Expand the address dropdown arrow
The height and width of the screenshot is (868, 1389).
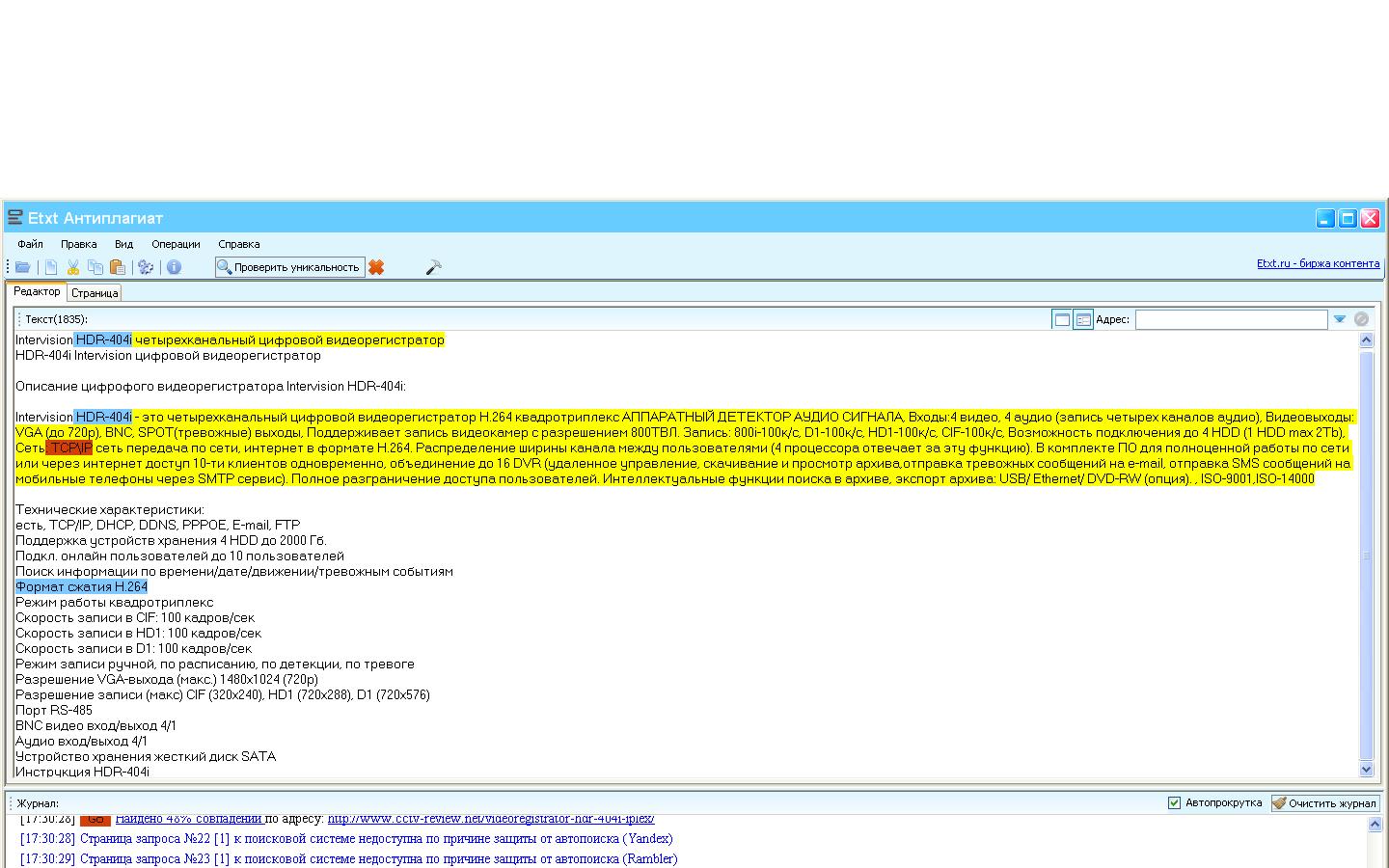click(x=1339, y=319)
